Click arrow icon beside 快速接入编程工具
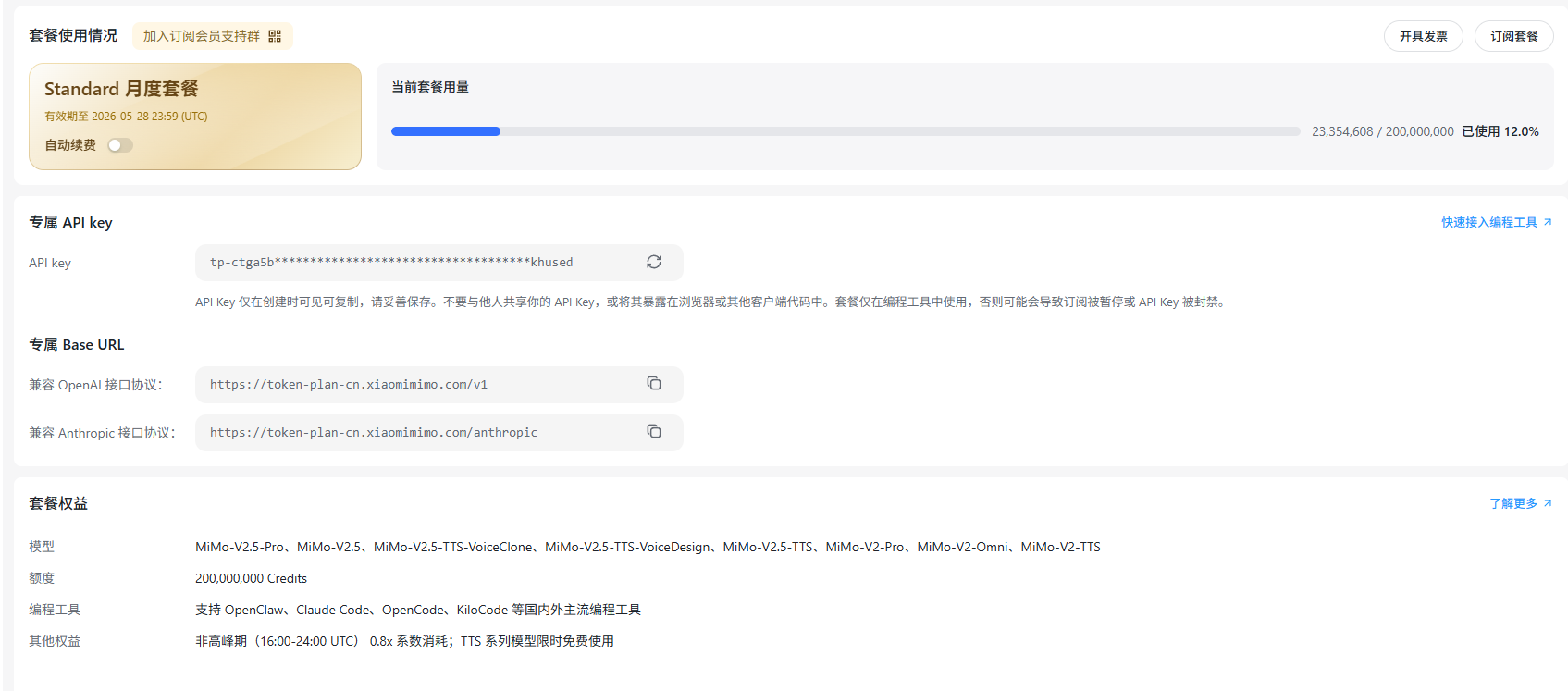 tap(1548, 222)
